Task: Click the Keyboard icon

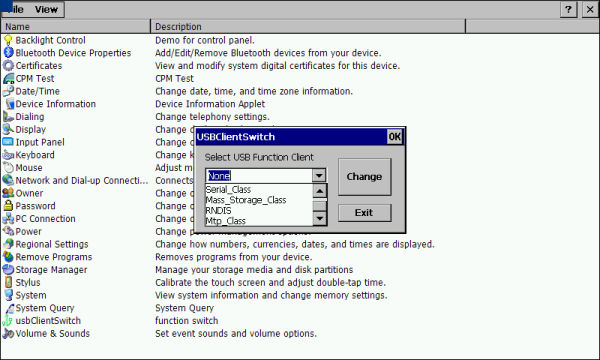Action: click(8, 155)
